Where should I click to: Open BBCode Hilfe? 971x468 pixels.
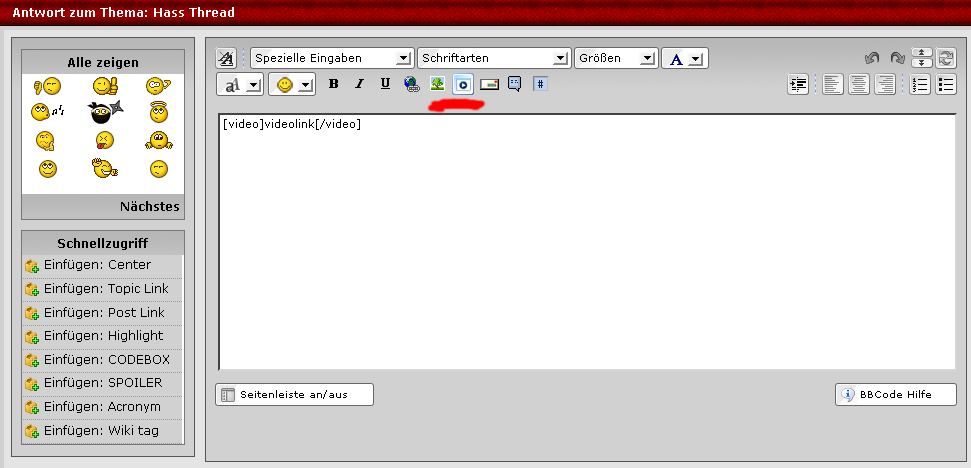[x=895, y=394]
